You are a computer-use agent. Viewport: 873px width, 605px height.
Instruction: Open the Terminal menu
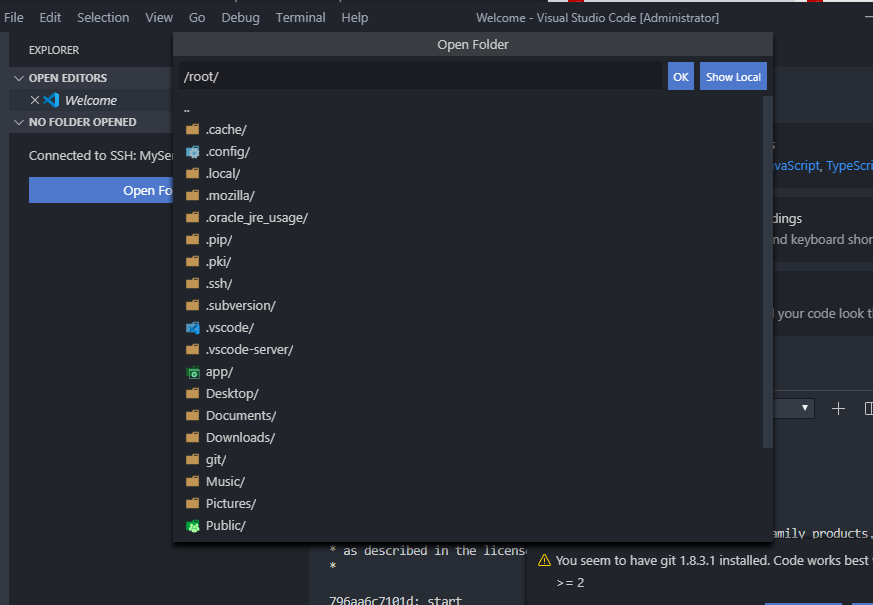301,18
